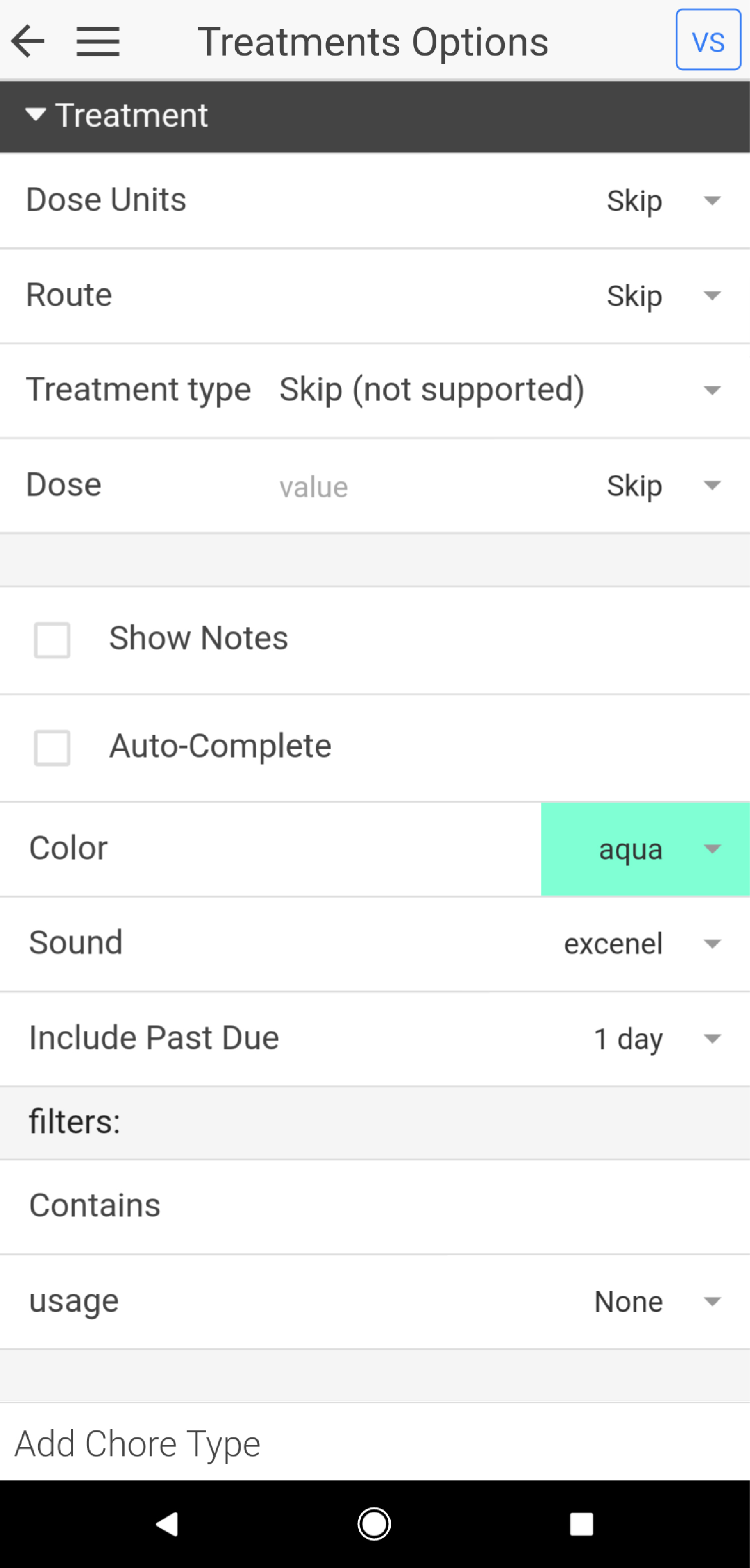Check the Auto-Complete checkbox
The width and height of the screenshot is (750, 1568).
pos(53,748)
